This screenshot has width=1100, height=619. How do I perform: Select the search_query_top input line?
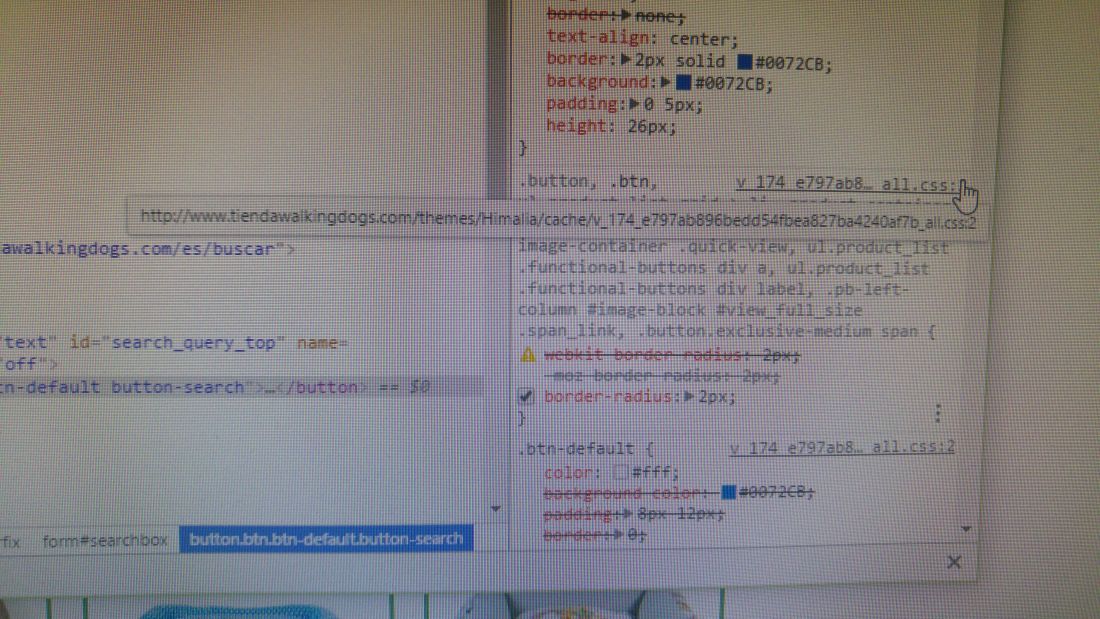(175, 343)
